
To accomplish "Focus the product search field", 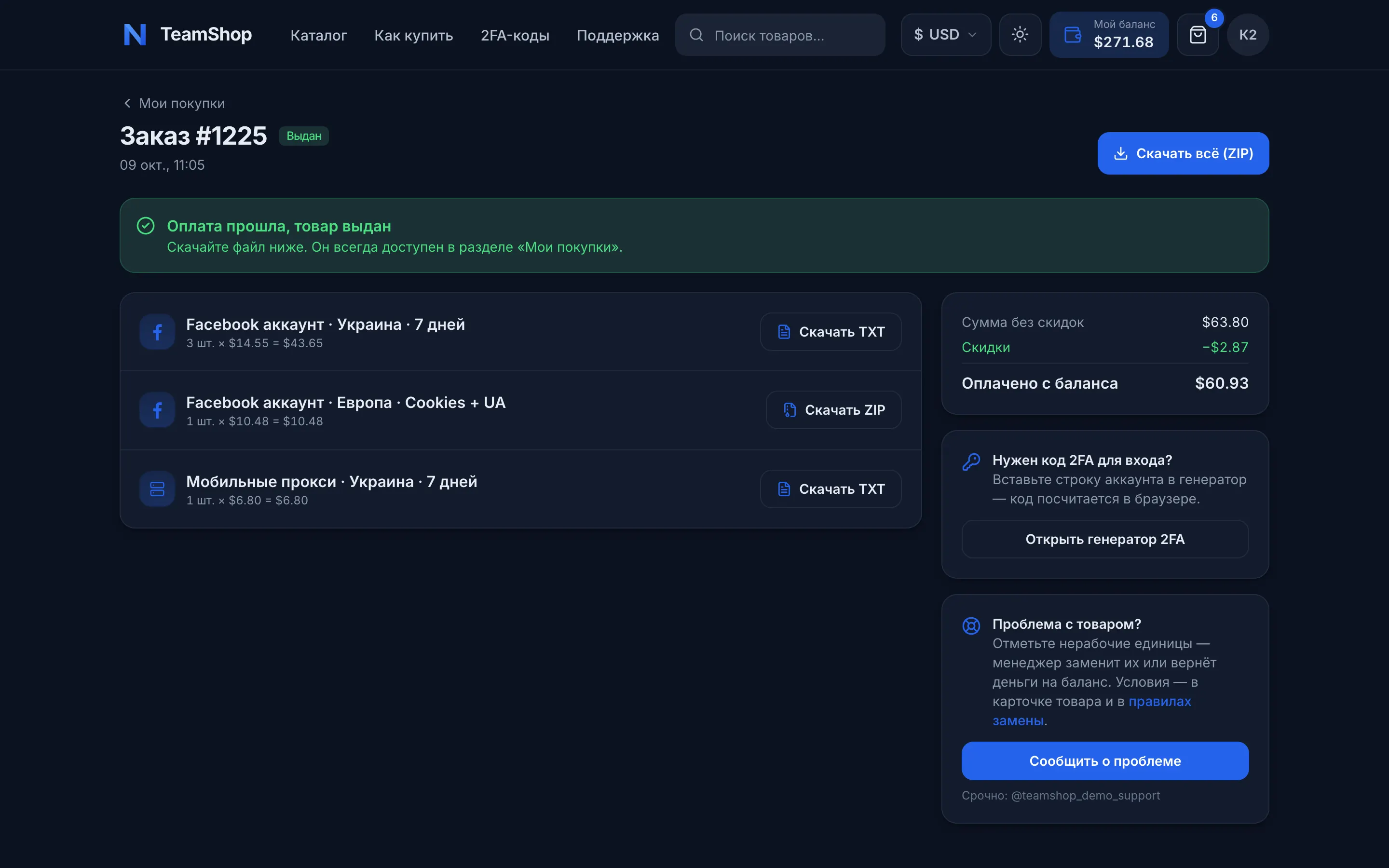I will (780, 35).
